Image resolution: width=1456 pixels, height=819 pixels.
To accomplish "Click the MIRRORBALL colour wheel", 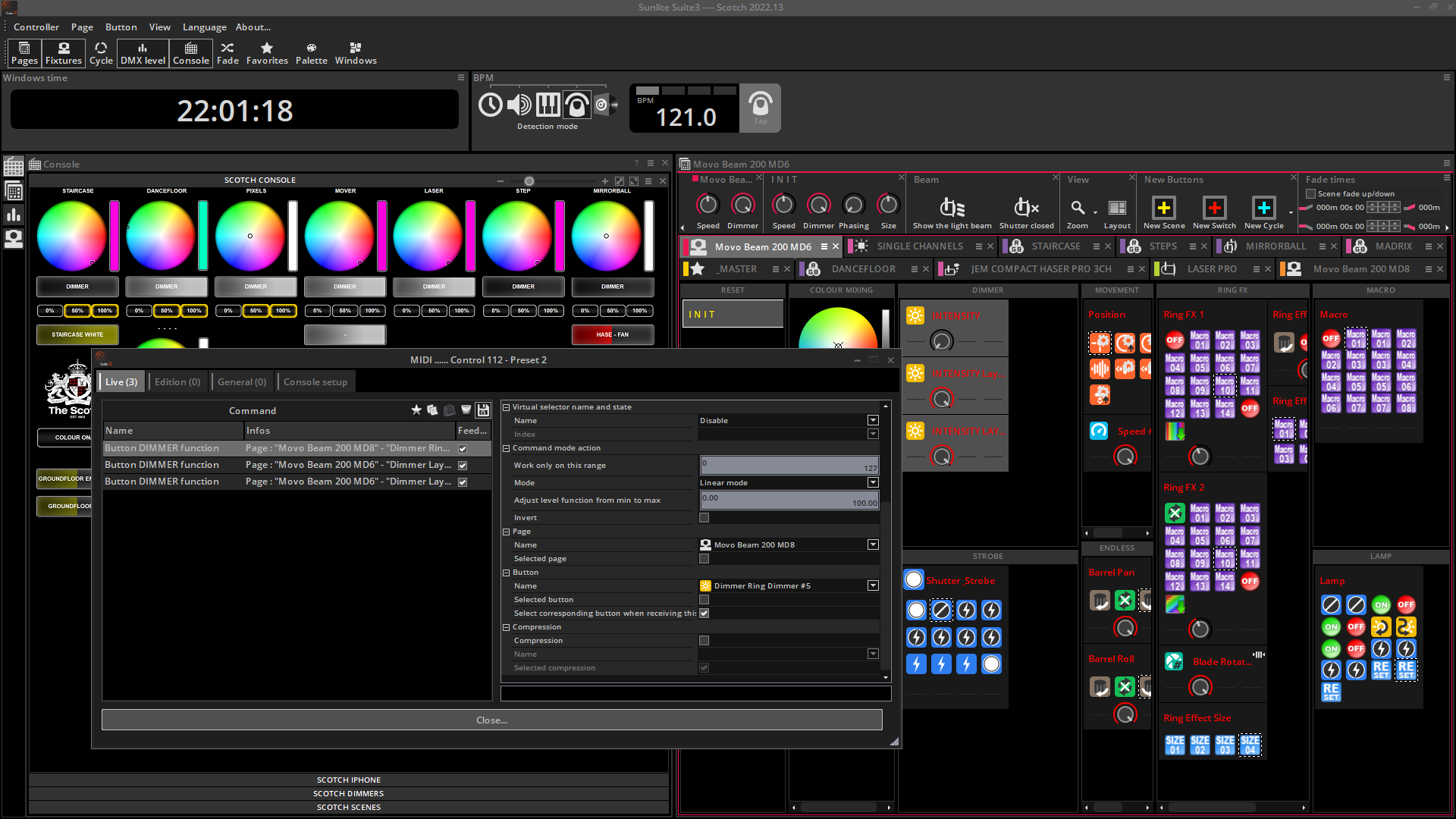I will tap(607, 236).
